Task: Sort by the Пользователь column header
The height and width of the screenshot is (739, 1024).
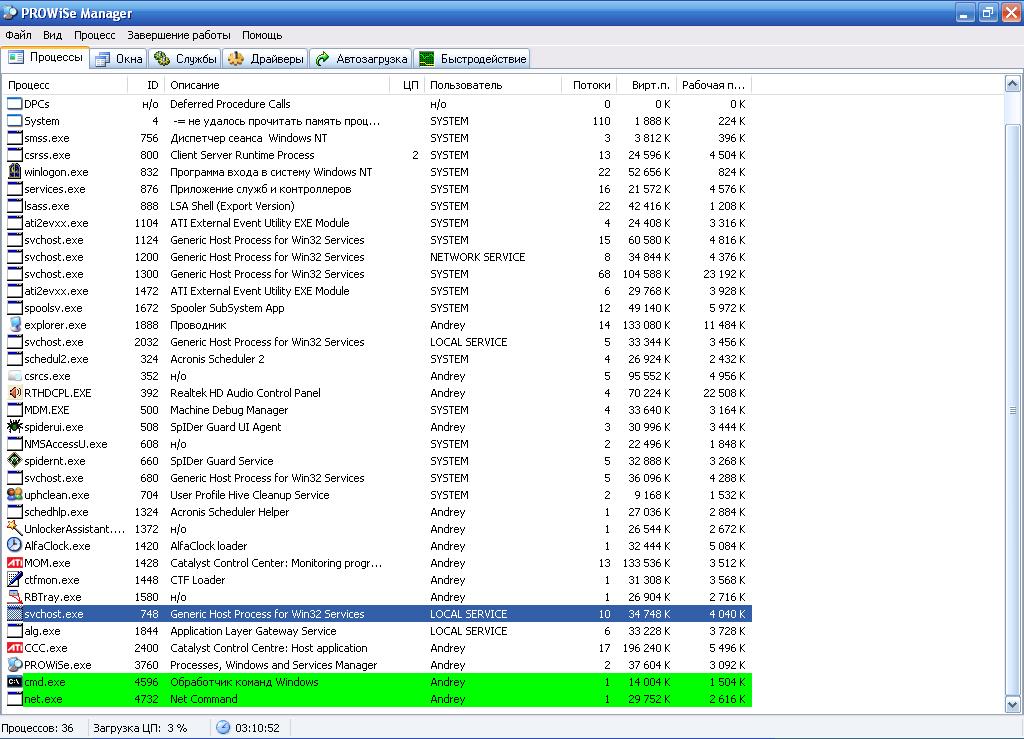Action: point(492,85)
